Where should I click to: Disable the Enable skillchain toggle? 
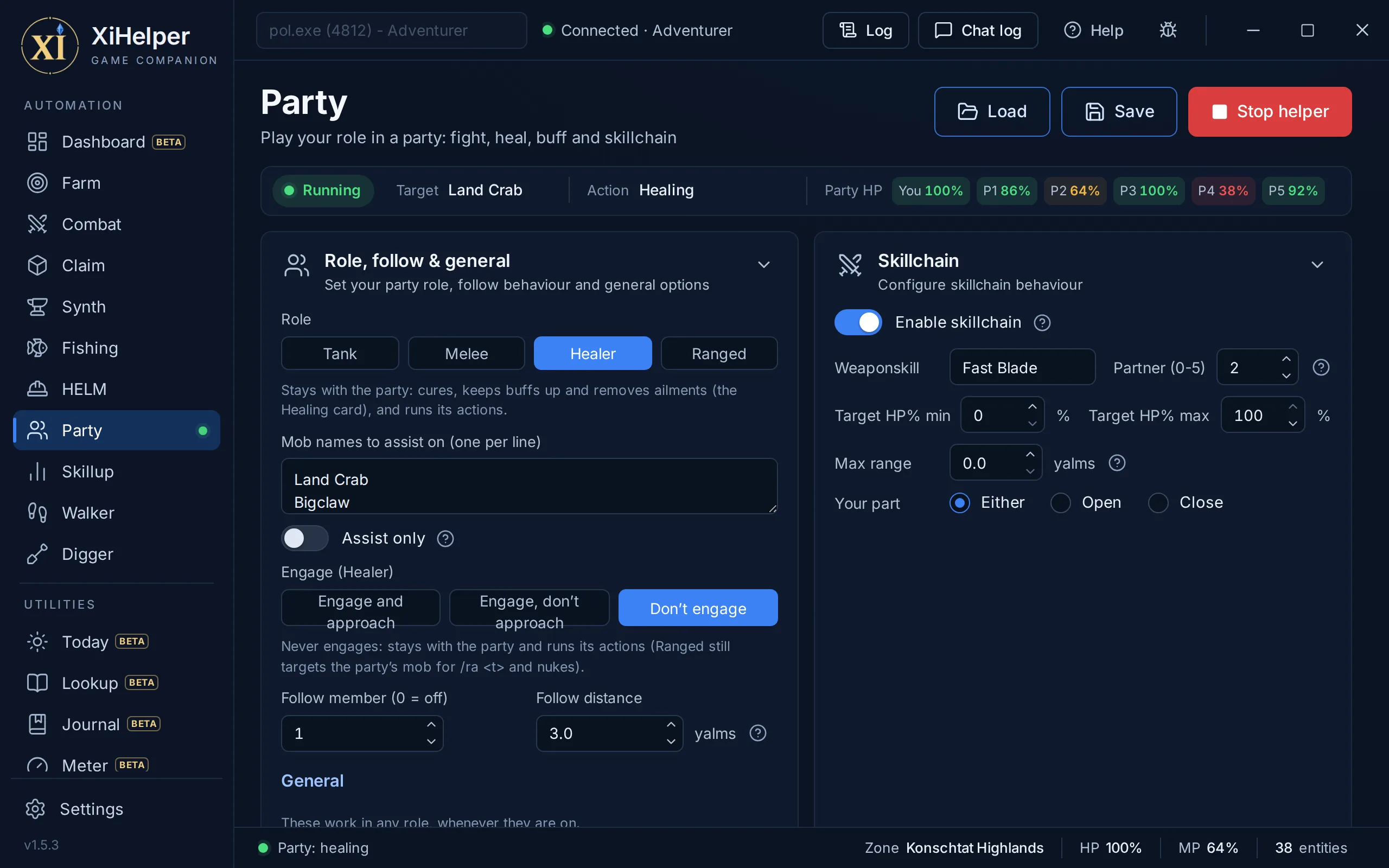pyautogui.click(x=858, y=323)
